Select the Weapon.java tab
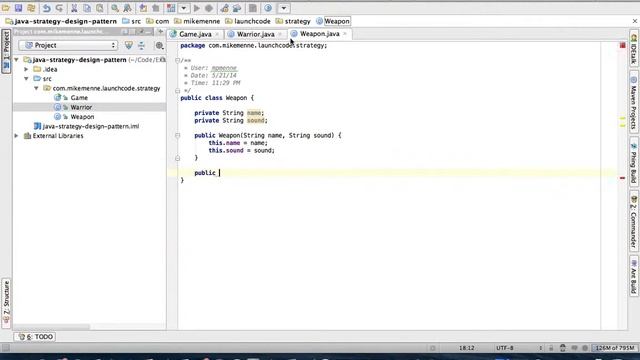 point(320,34)
